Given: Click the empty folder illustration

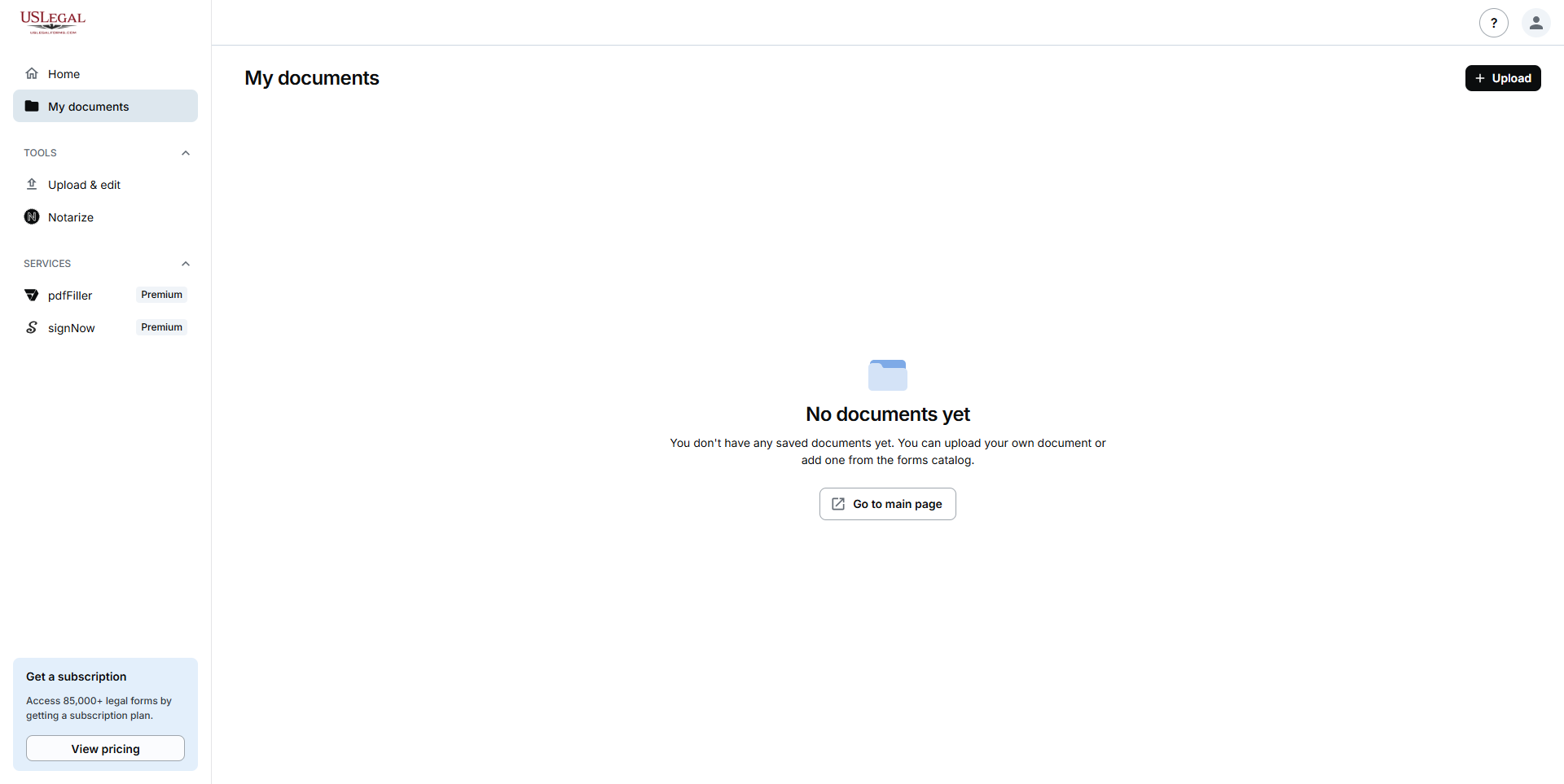Looking at the screenshot, I should (887, 374).
